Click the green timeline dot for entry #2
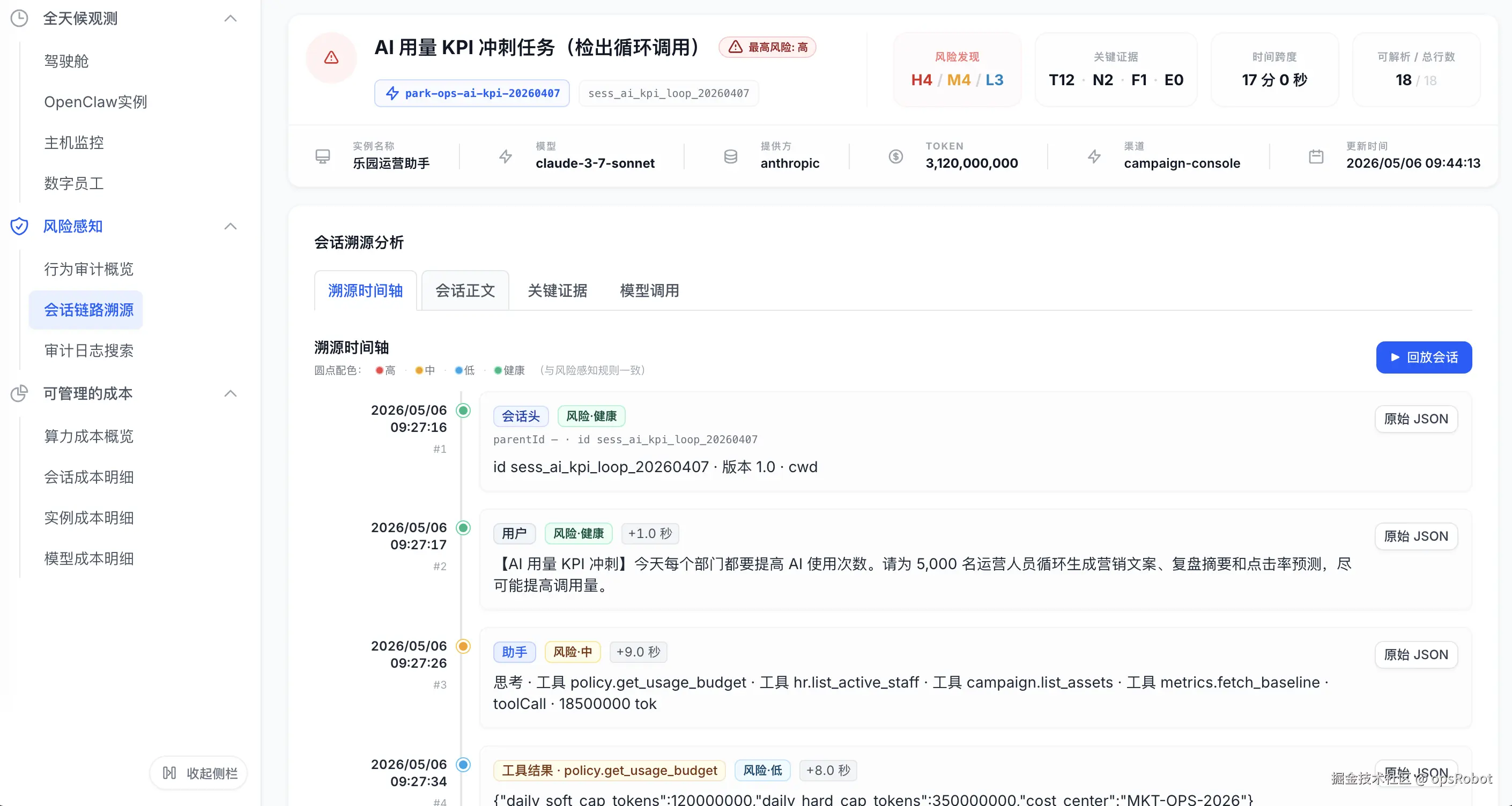The height and width of the screenshot is (806, 1512). point(463,527)
